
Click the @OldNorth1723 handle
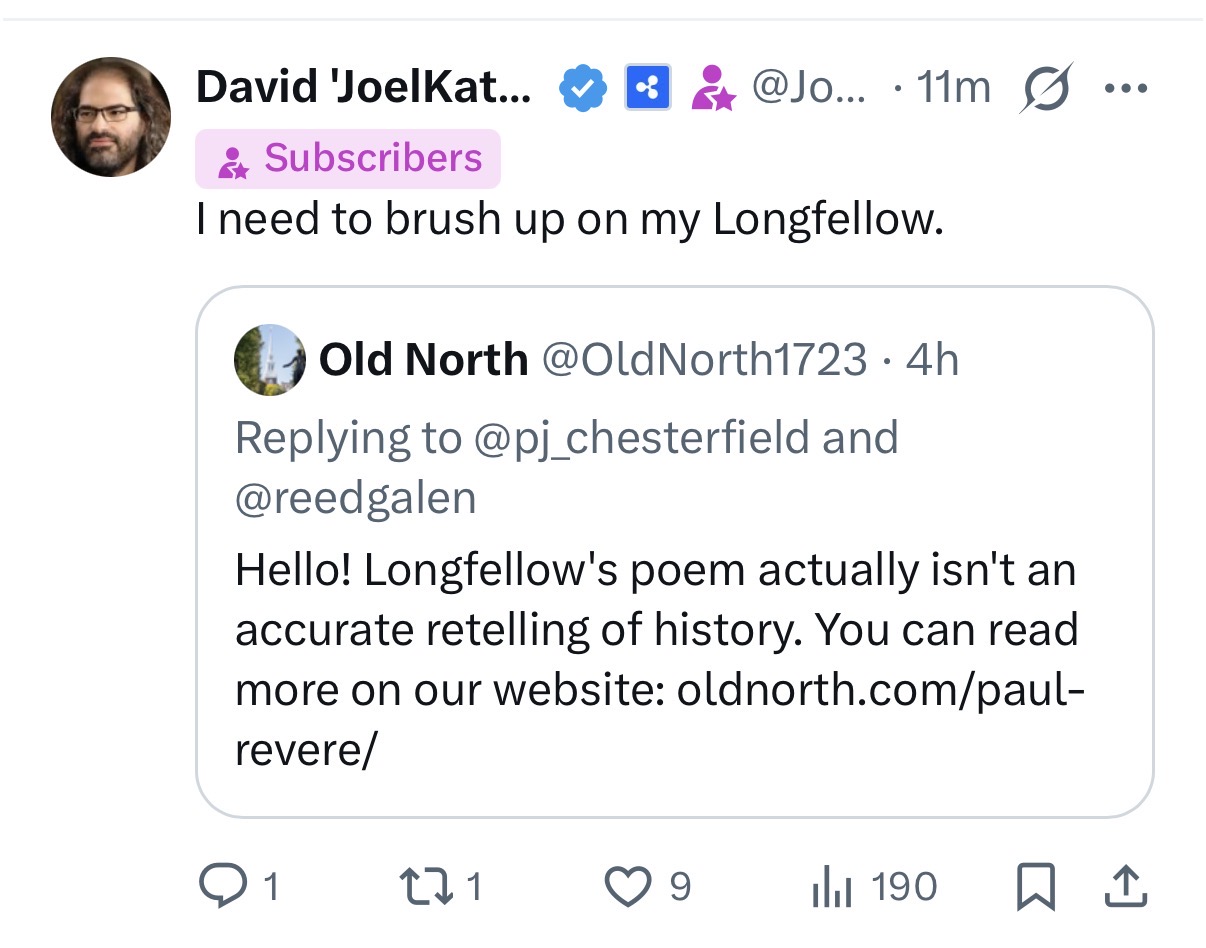[704, 360]
